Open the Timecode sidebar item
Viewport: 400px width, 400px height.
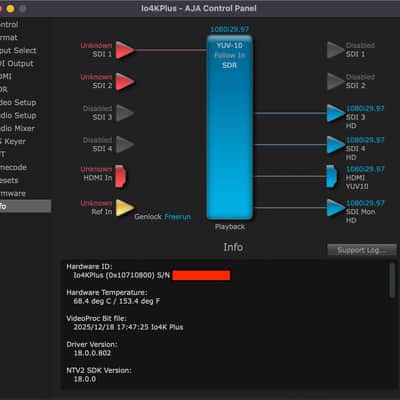[x=13, y=167]
